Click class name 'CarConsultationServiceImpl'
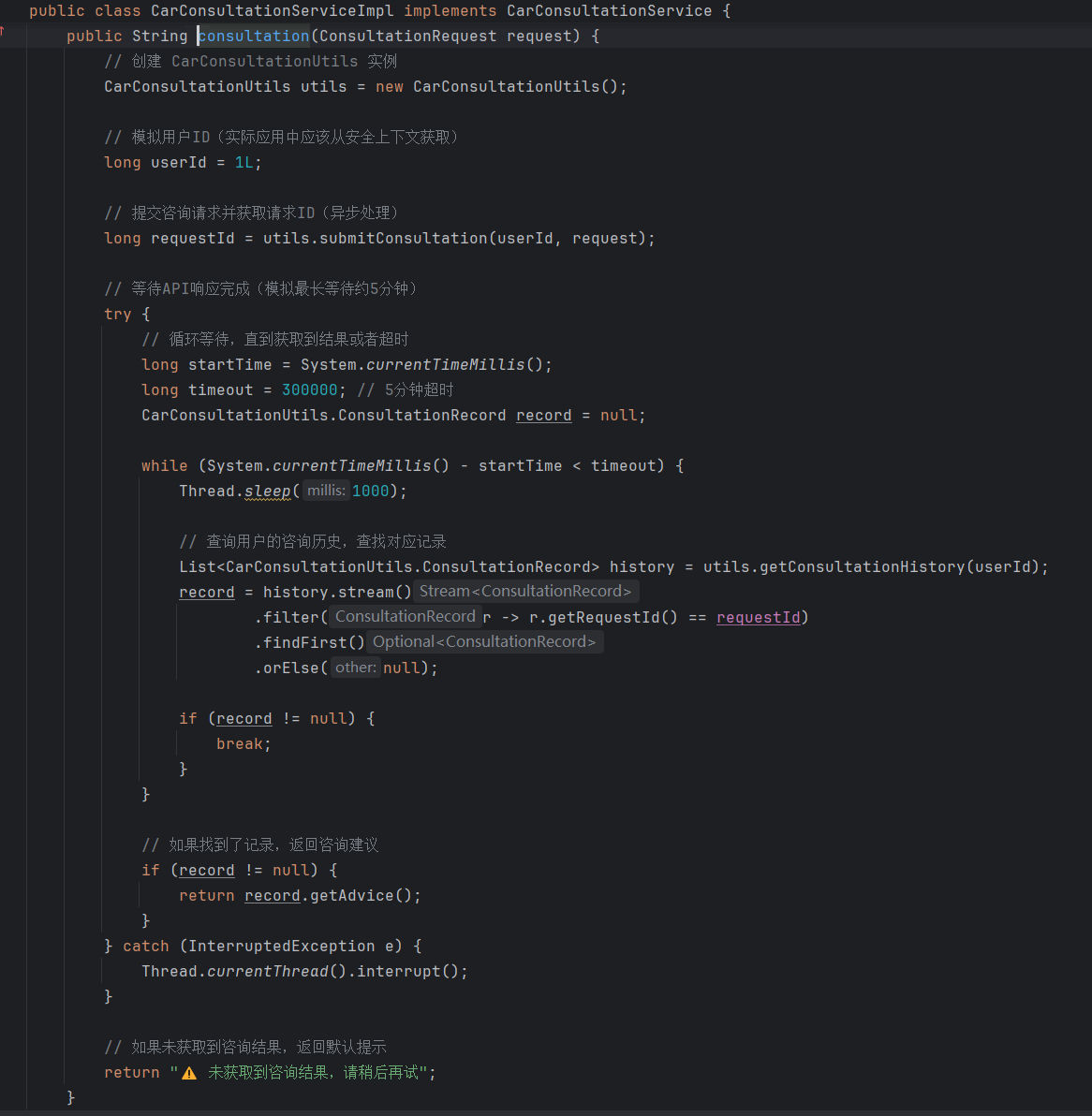Image resolution: width=1092 pixels, height=1116 pixels. coord(272,10)
